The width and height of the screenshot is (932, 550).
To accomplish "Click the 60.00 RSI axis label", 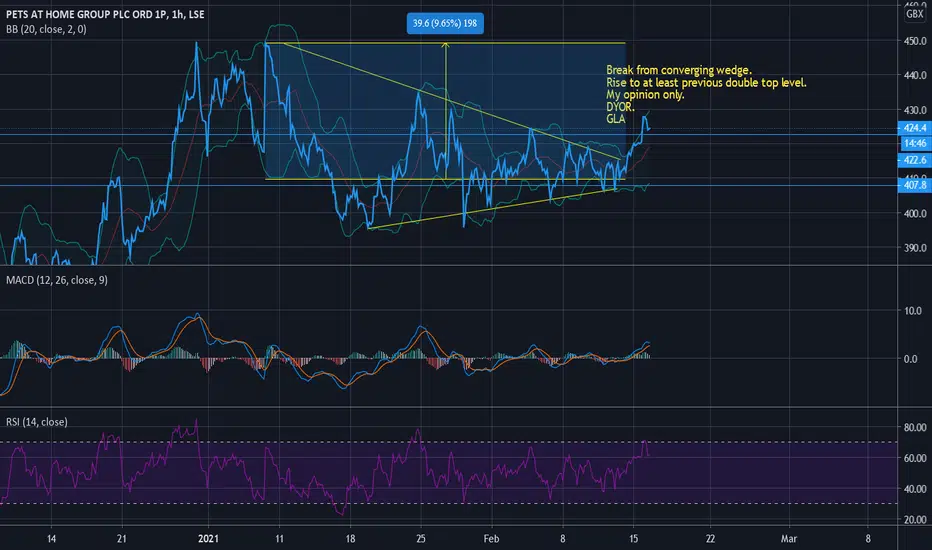I will tap(915, 458).
